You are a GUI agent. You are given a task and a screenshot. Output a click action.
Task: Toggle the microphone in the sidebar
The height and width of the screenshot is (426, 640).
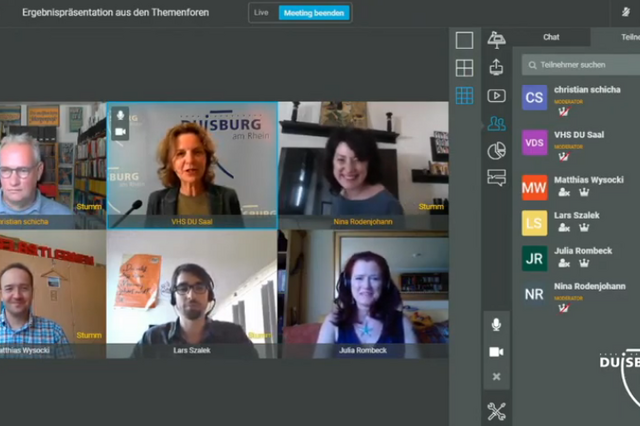[496, 325]
